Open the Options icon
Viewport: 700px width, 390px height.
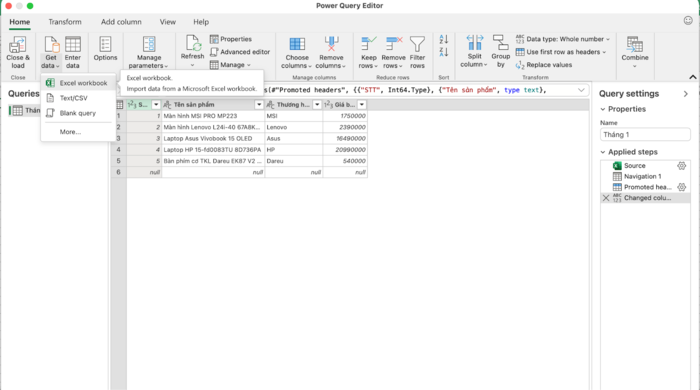tap(105, 45)
